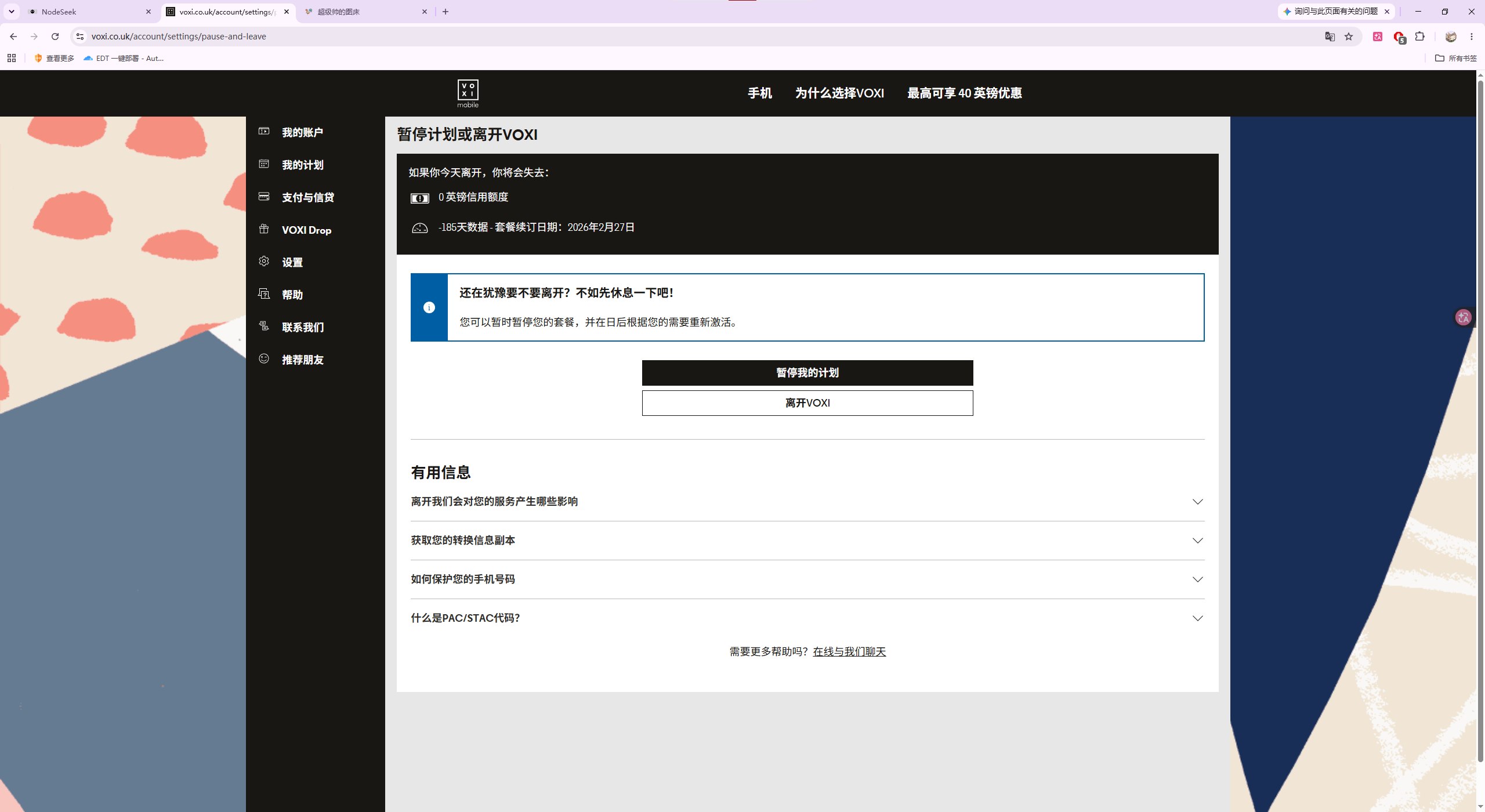1485x812 pixels.
Task: Click the page vertical scrollbar
Action: coord(1480,420)
